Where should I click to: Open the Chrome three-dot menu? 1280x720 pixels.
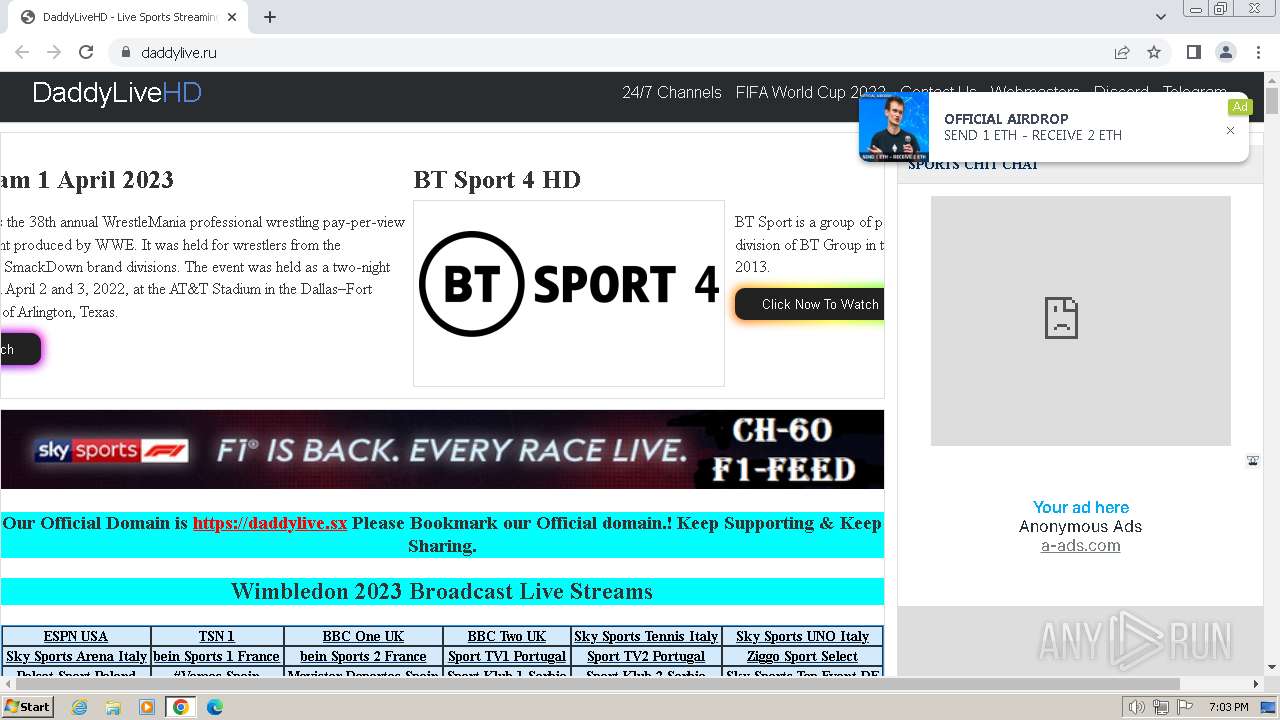(x=1258, y=52)
